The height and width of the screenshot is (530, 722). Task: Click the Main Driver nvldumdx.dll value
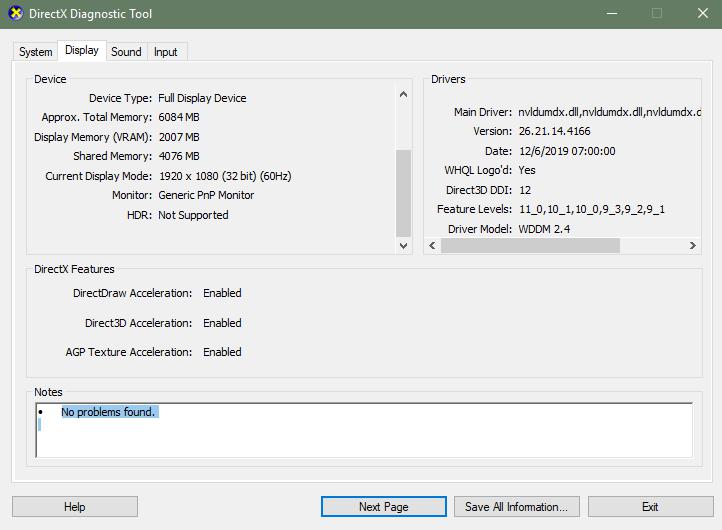coord(609,112)
